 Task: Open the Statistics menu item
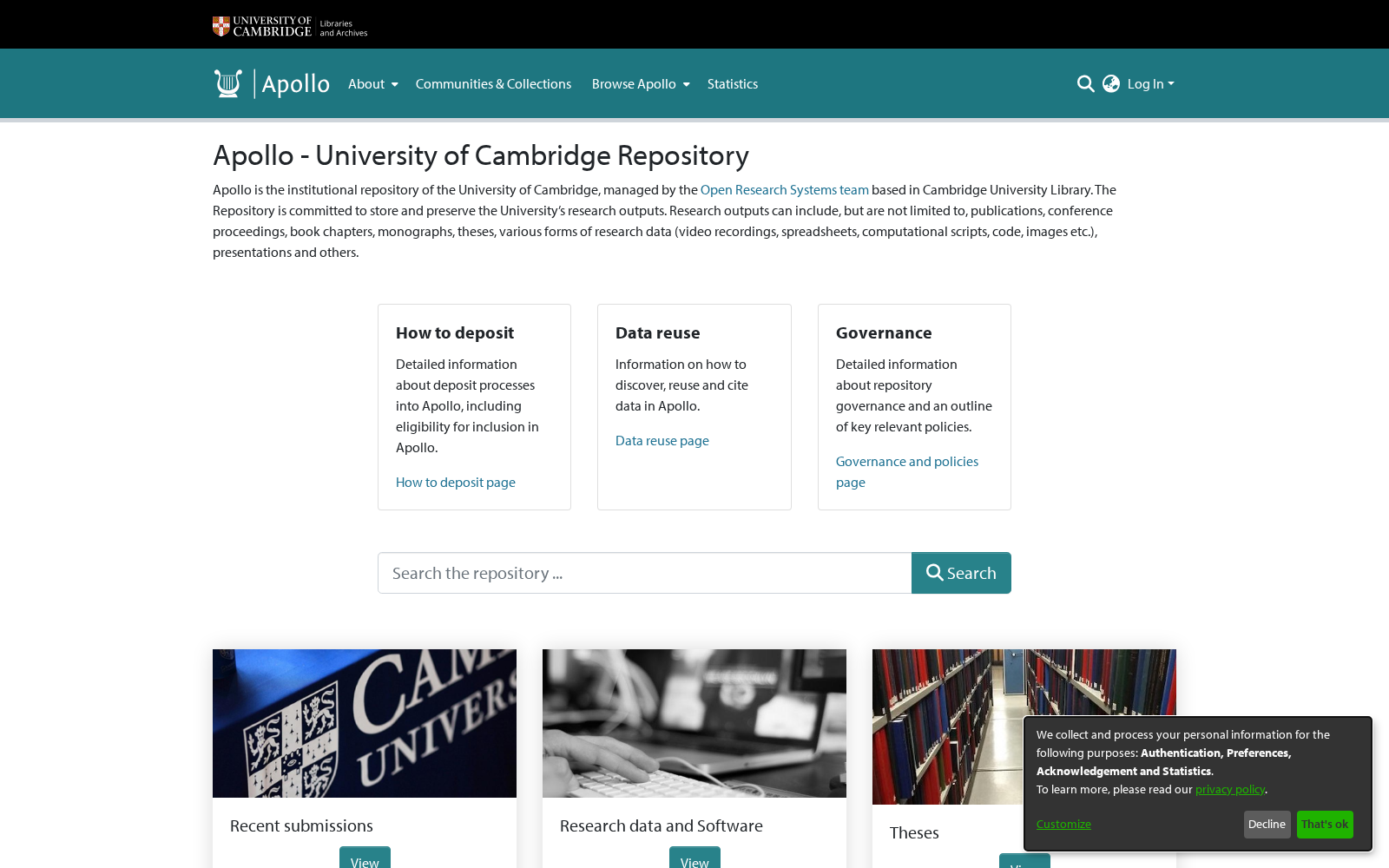733,84
